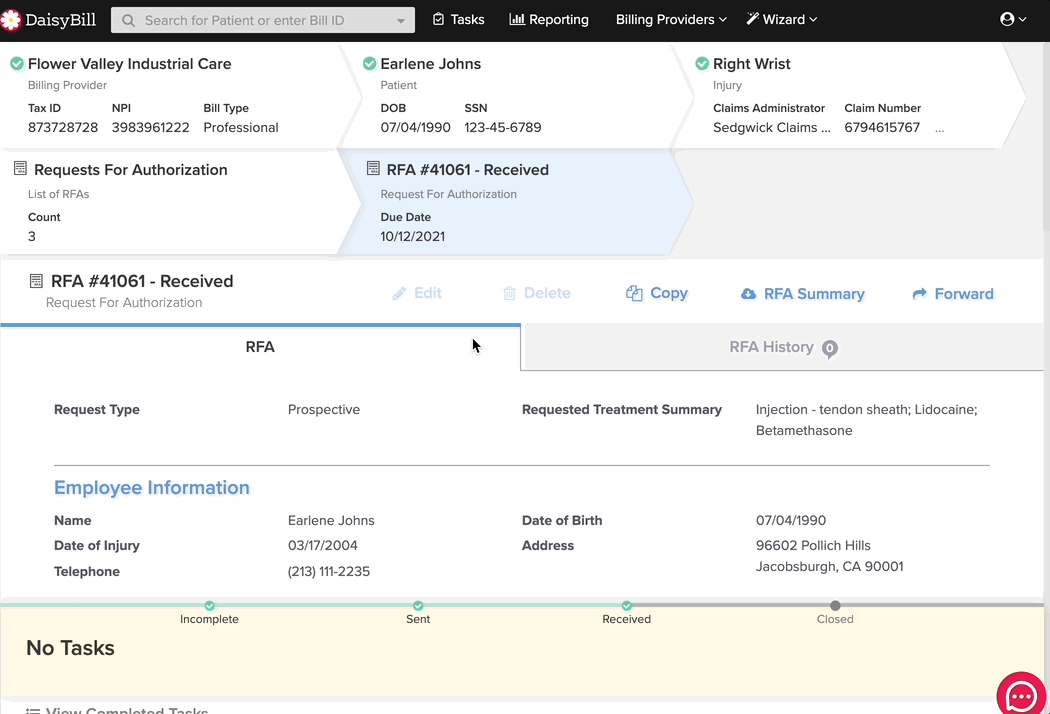Select the RFA #41061 - Received breadcrumb
The width and height of the screenshot is (1050, 714).
coord(467,169)
